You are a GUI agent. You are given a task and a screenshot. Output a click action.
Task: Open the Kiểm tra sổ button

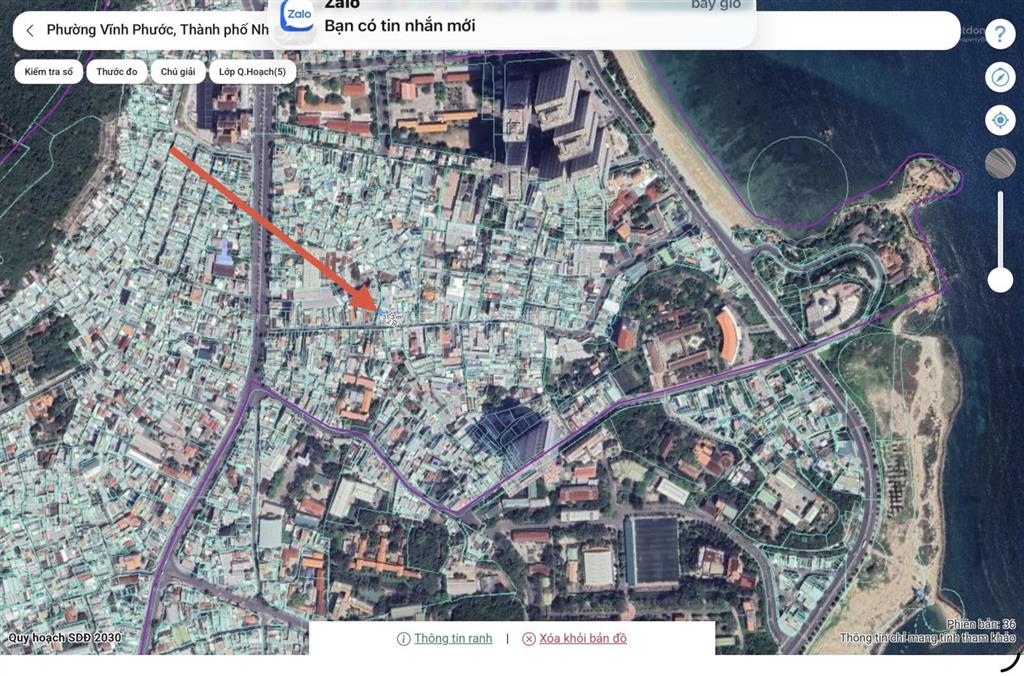click(x=48, y=72)
